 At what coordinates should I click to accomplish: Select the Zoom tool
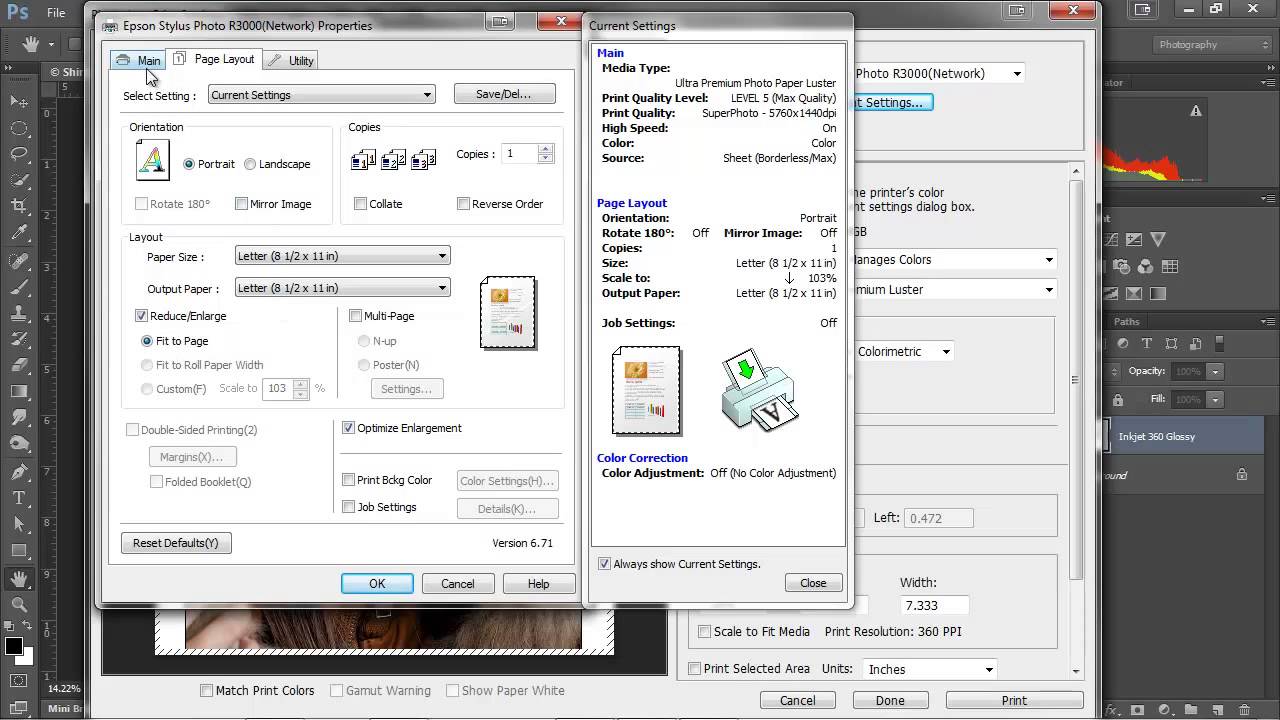pos(19,604)
